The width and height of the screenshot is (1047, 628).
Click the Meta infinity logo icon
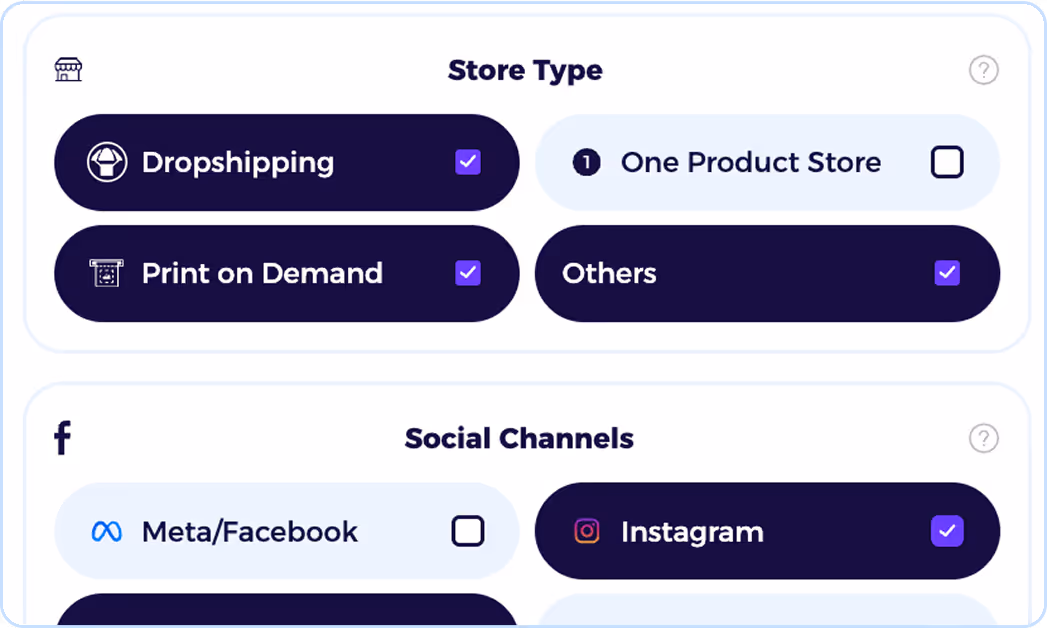point(108,531)
